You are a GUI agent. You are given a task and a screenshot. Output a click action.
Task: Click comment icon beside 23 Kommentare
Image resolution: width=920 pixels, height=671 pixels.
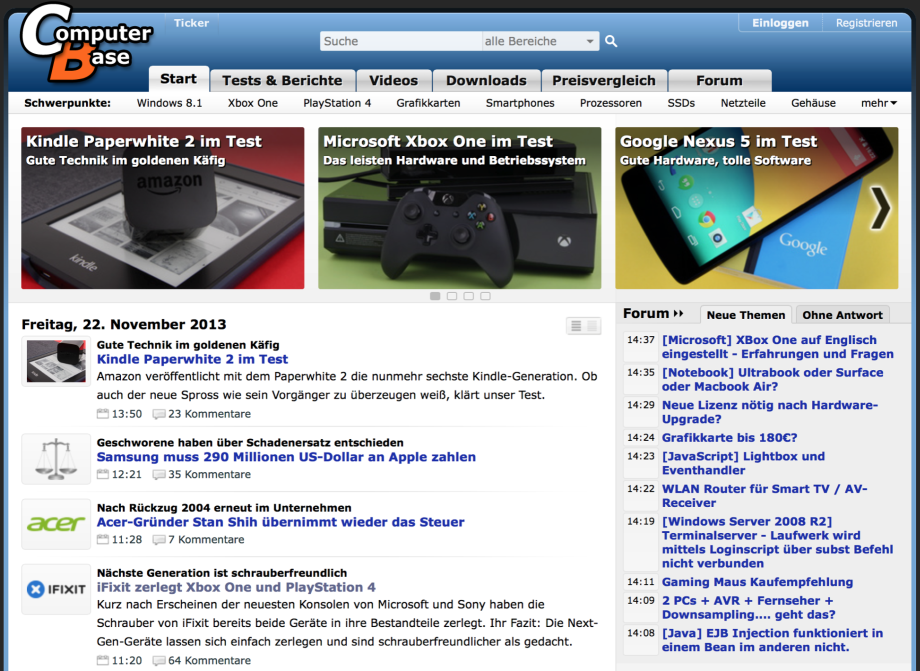[x=158, y=414]
